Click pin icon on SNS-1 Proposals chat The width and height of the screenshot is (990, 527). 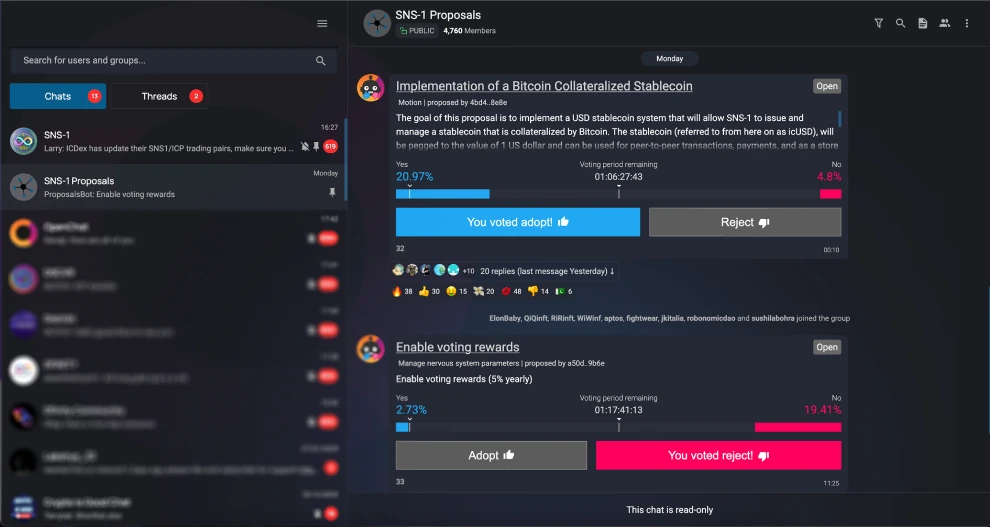pyautogui.click(x=332, y=192)
